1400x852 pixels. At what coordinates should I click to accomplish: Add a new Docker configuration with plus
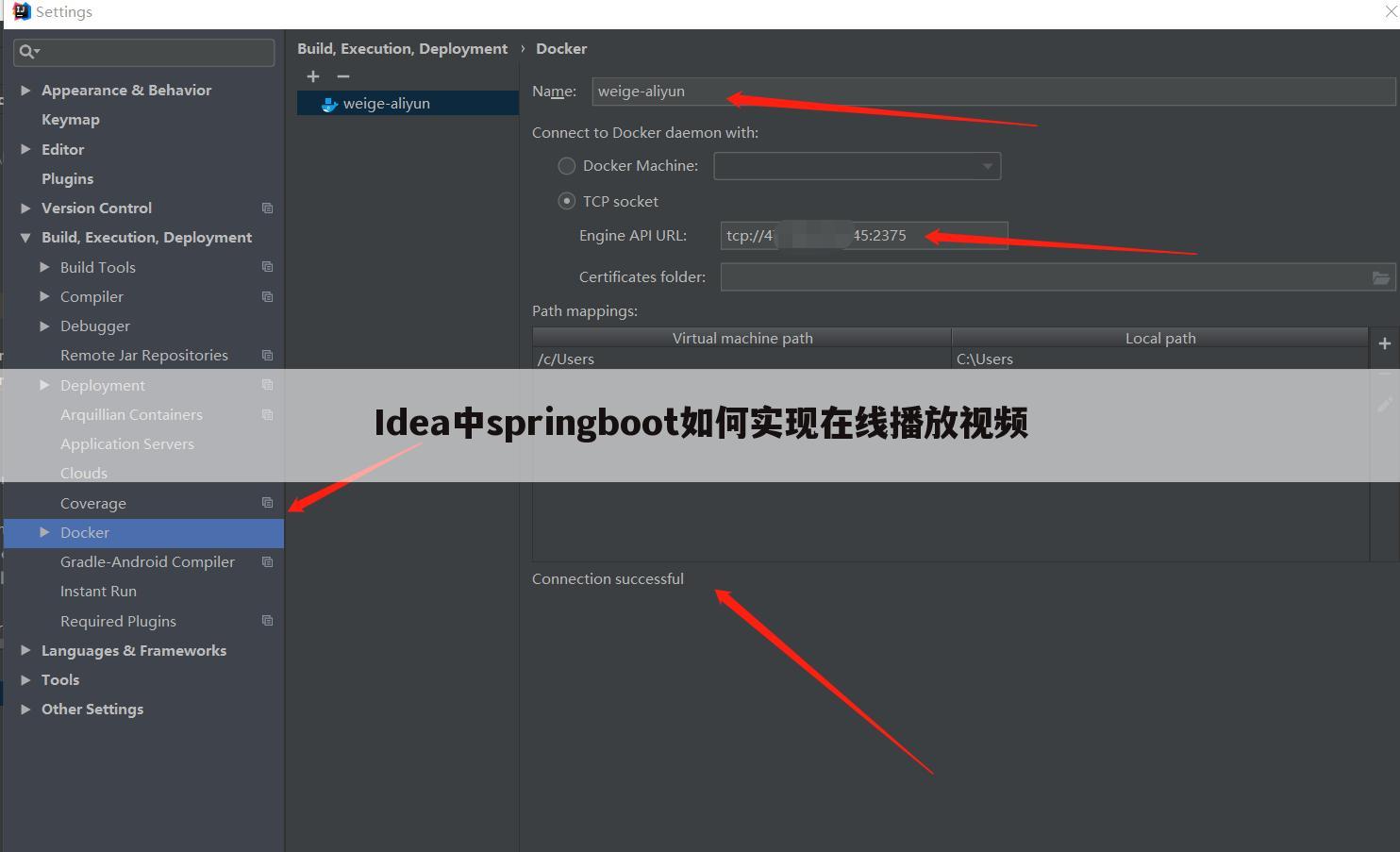tap(313, 76)
